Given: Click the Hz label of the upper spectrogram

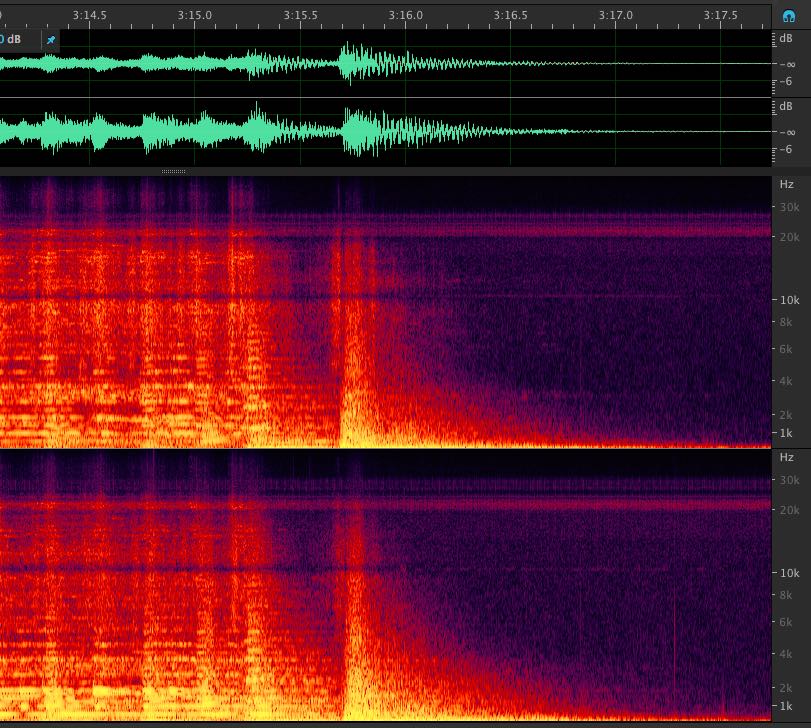Looking at the screenshot, I should [x=787, y=185].
